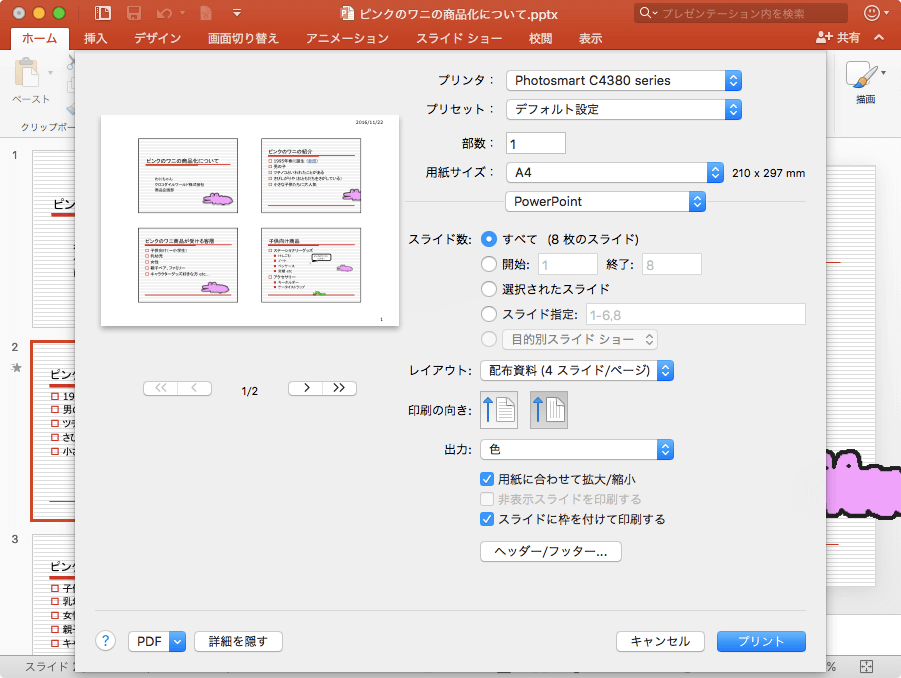
Task: Switch to the 挿入 tab
Action: 95,38
